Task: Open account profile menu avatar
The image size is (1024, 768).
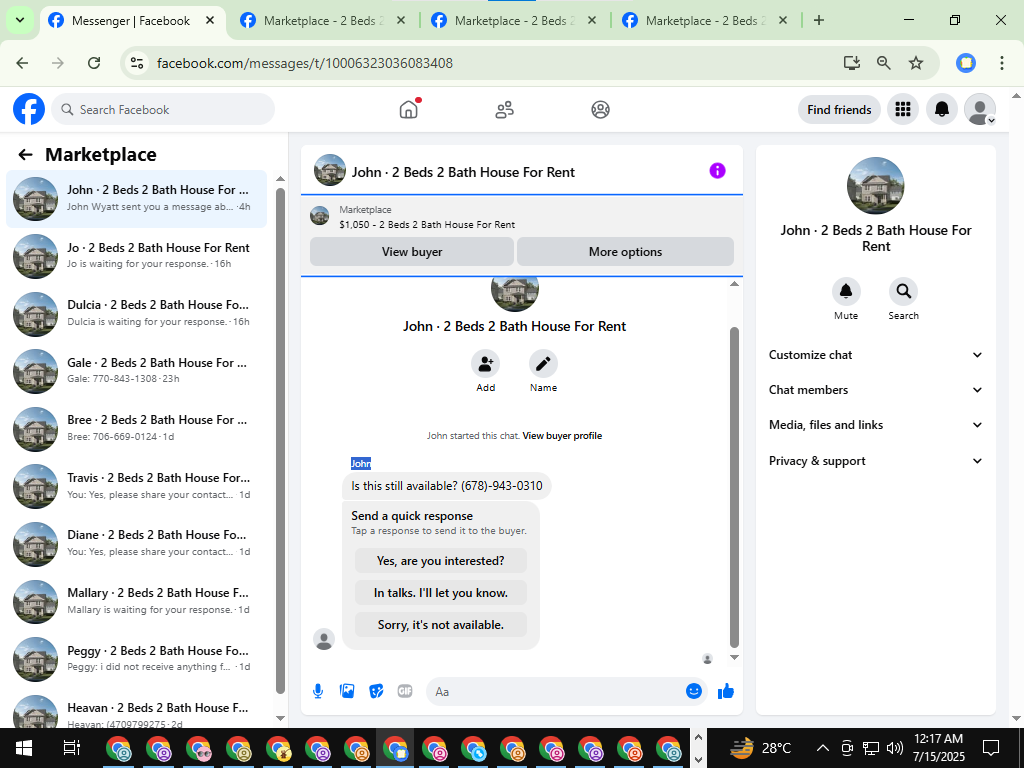Action: coord(980,109)
